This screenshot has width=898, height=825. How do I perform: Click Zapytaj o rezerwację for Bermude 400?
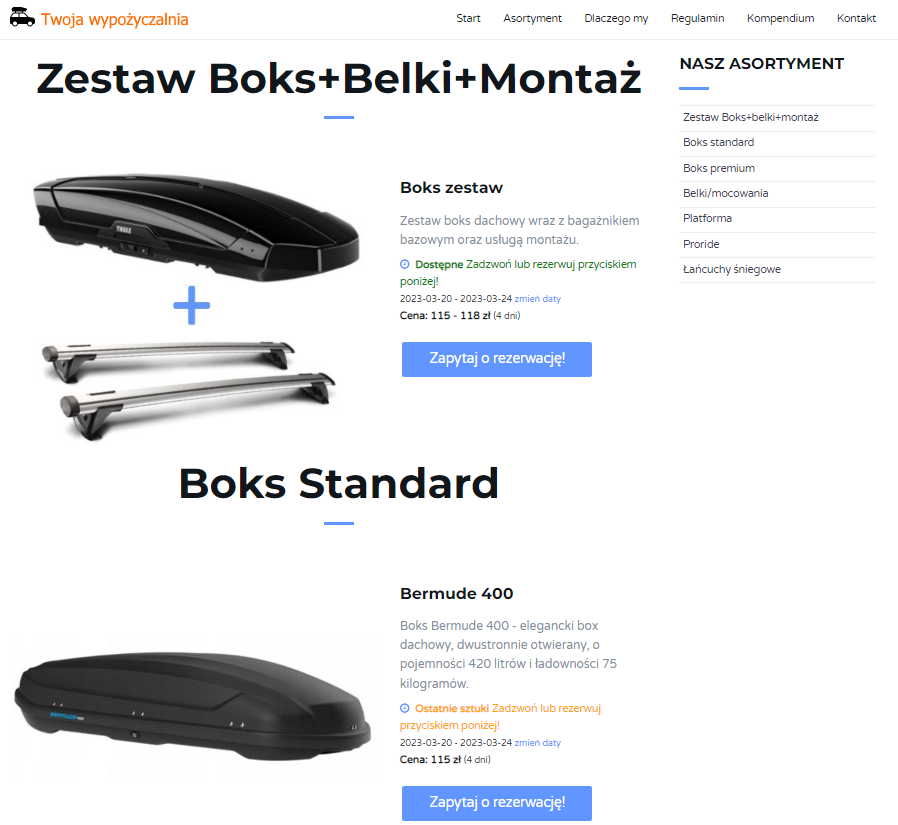496,803
